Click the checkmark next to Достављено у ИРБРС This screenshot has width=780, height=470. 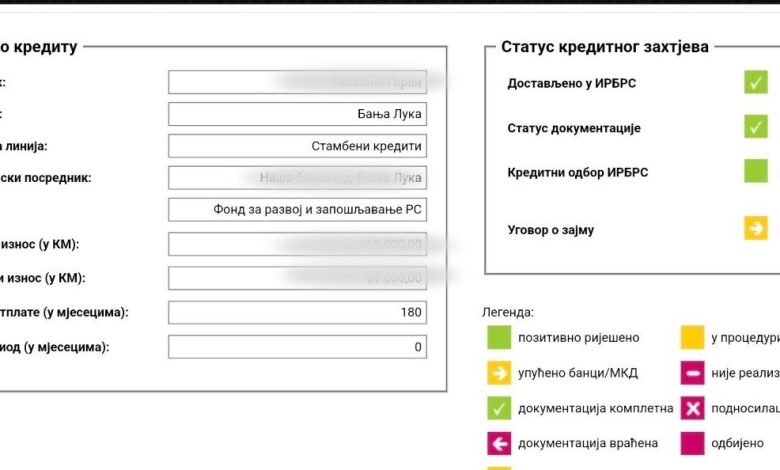(x=755, y=83)
